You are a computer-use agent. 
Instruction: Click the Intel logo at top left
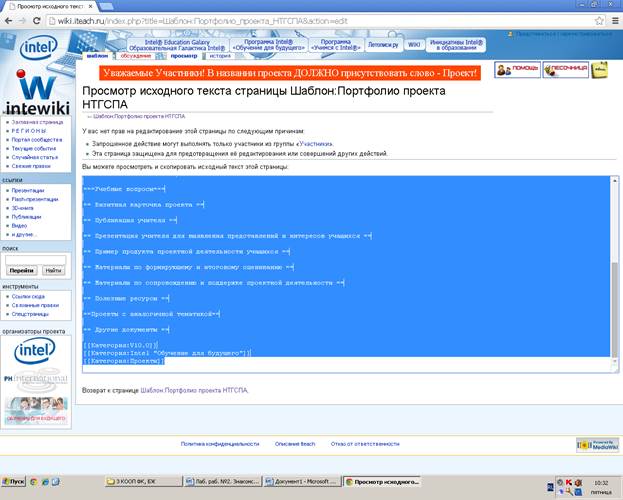tap(39, 47)
